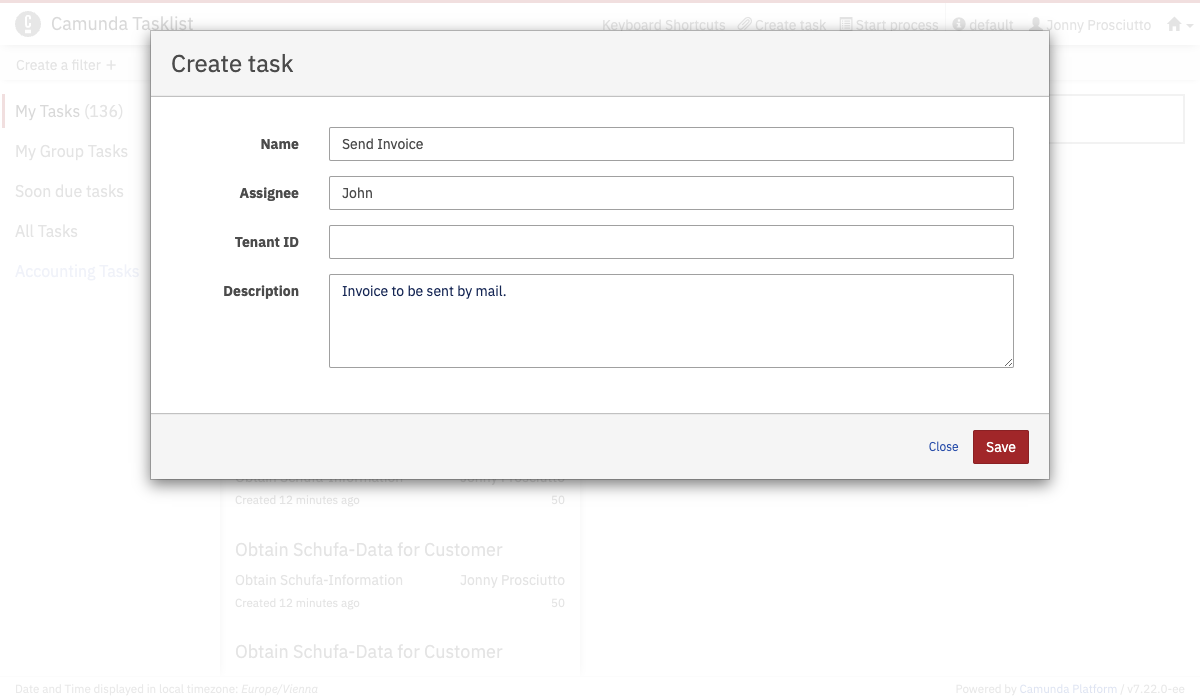1200x700 pixels.
Task: Click the Camunda logo icon
Action: 28,24
